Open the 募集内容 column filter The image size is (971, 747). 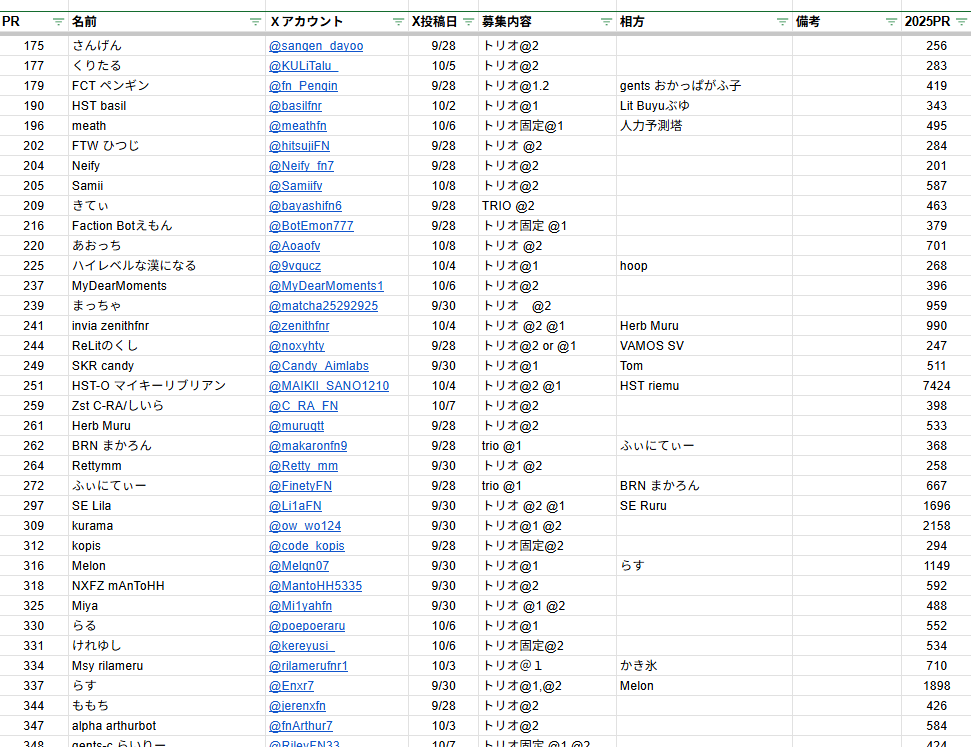pyautogui.click(x=606, y=22)
